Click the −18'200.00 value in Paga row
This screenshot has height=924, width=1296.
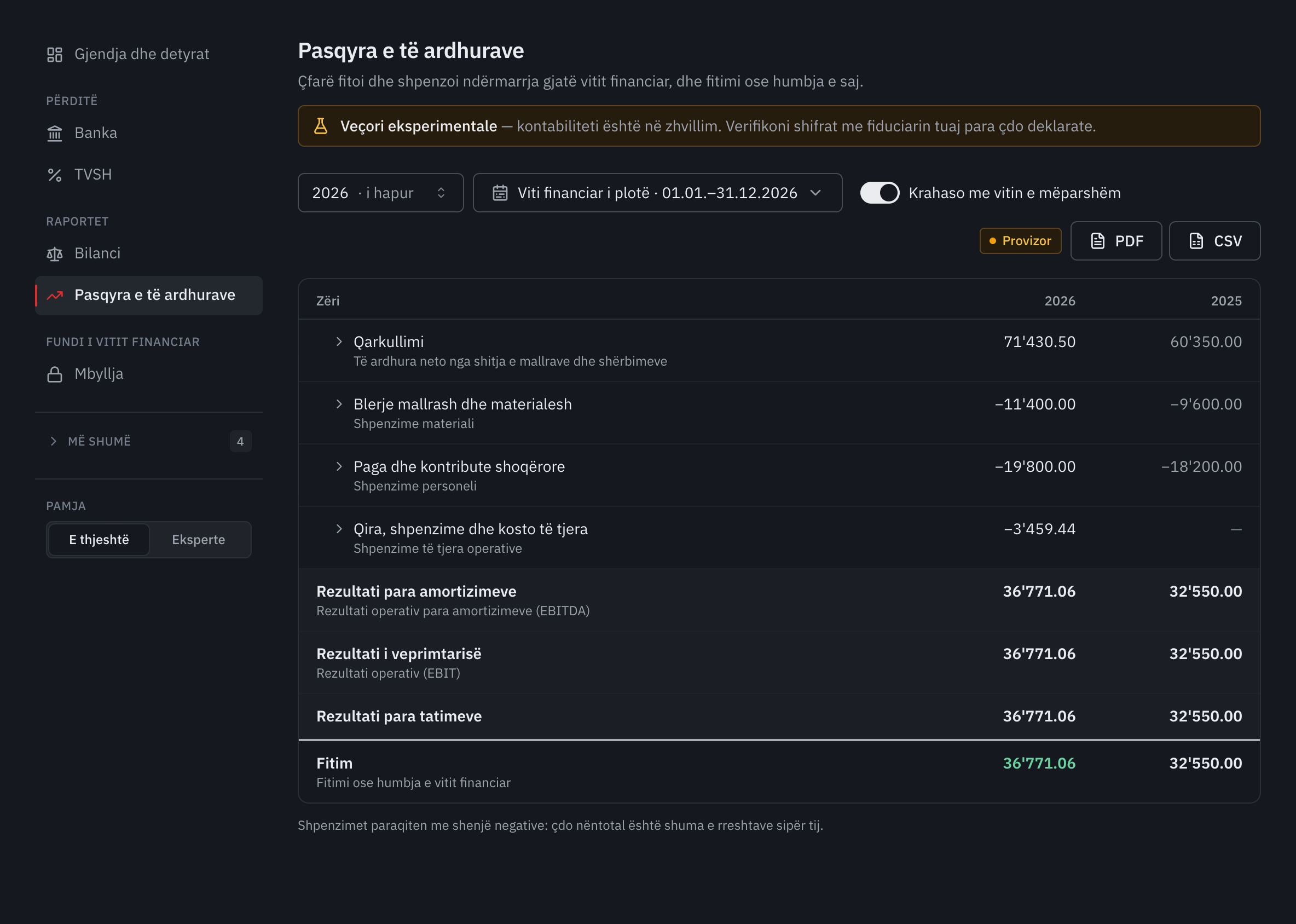tap(1201, 466)
